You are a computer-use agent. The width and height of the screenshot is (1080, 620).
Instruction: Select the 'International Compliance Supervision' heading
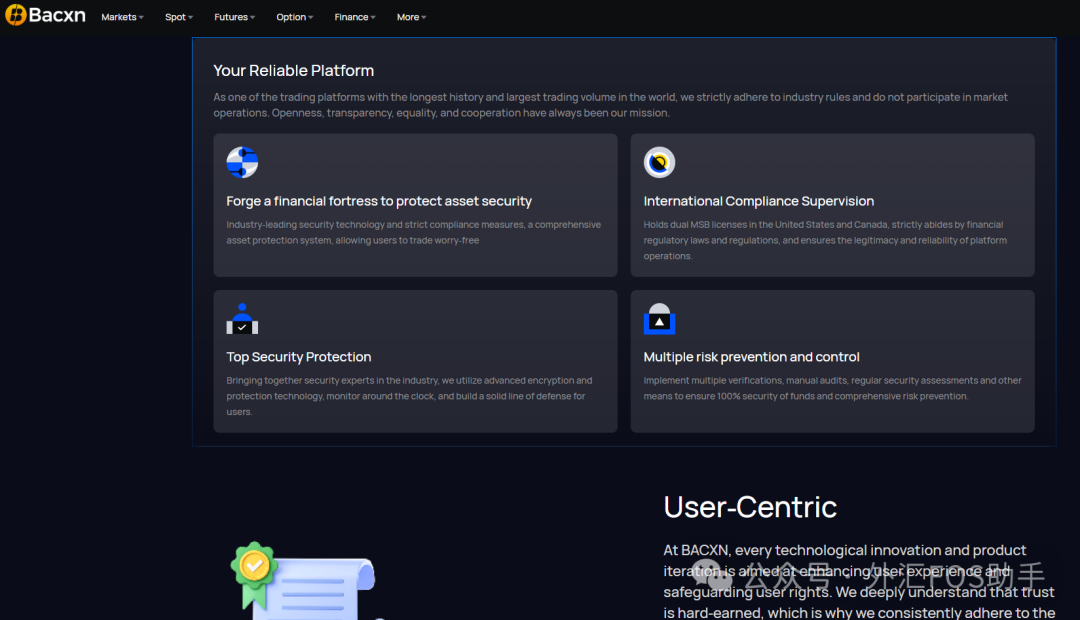click(758, 201)
